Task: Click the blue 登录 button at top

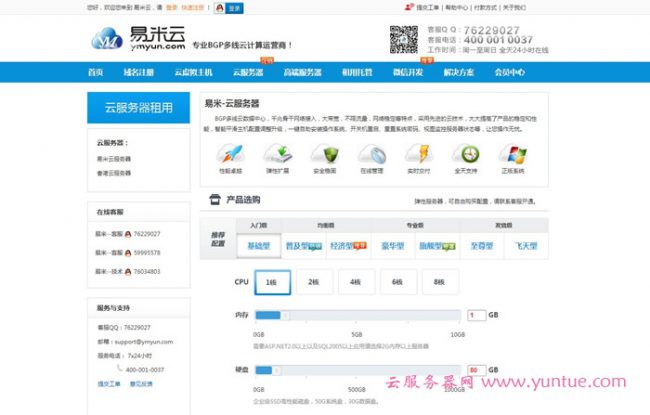Action: [234, 8]
